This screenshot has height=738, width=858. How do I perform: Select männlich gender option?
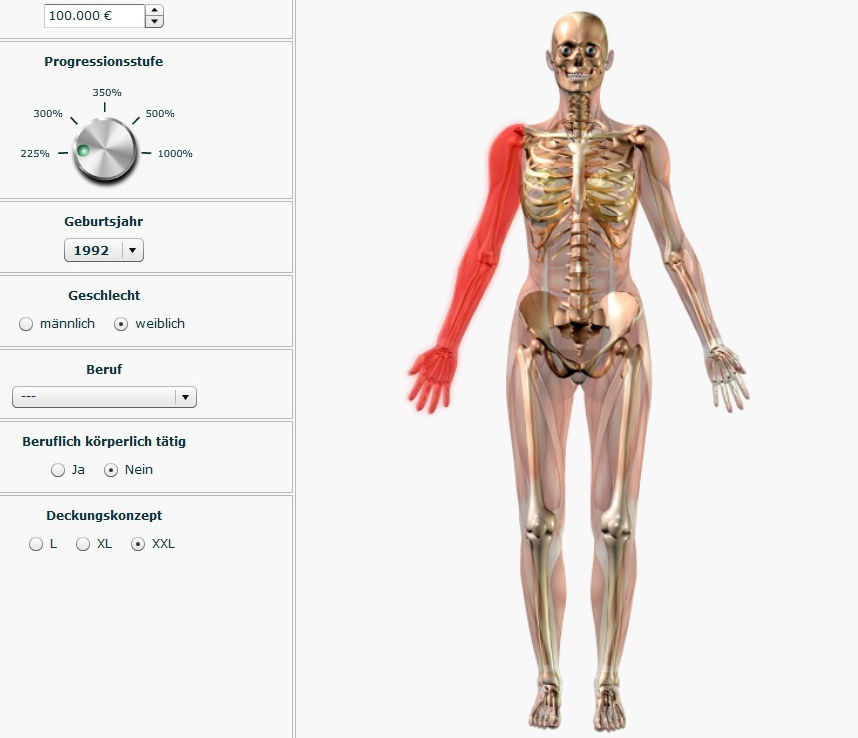[26, 324]
